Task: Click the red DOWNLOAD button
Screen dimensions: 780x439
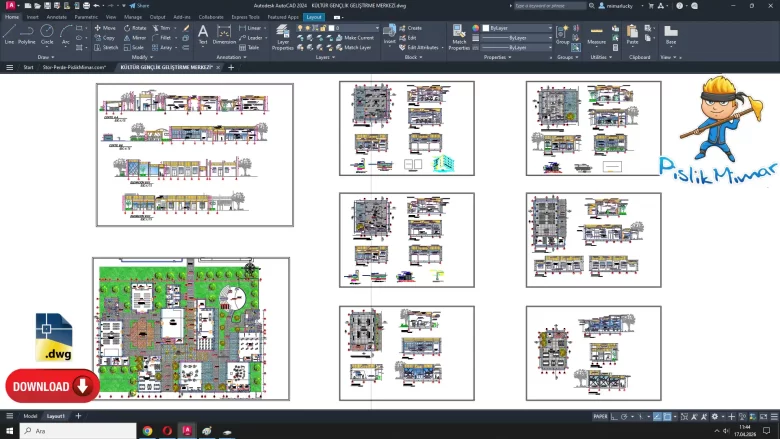Action: [x=52, y=386]
